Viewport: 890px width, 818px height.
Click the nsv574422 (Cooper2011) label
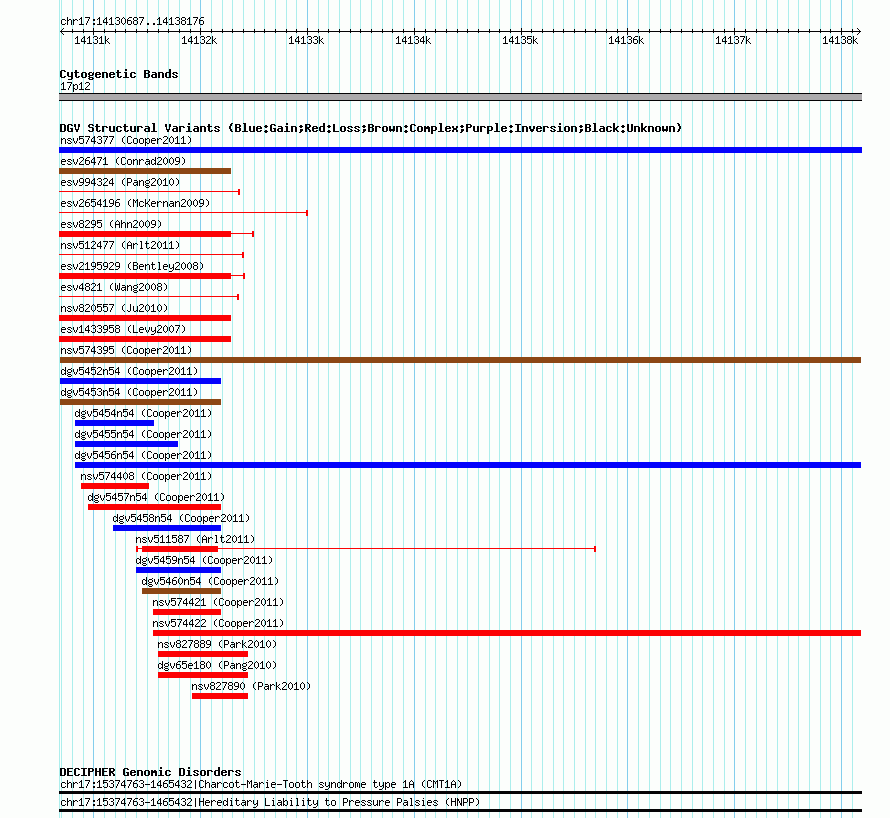click(218, 623)
